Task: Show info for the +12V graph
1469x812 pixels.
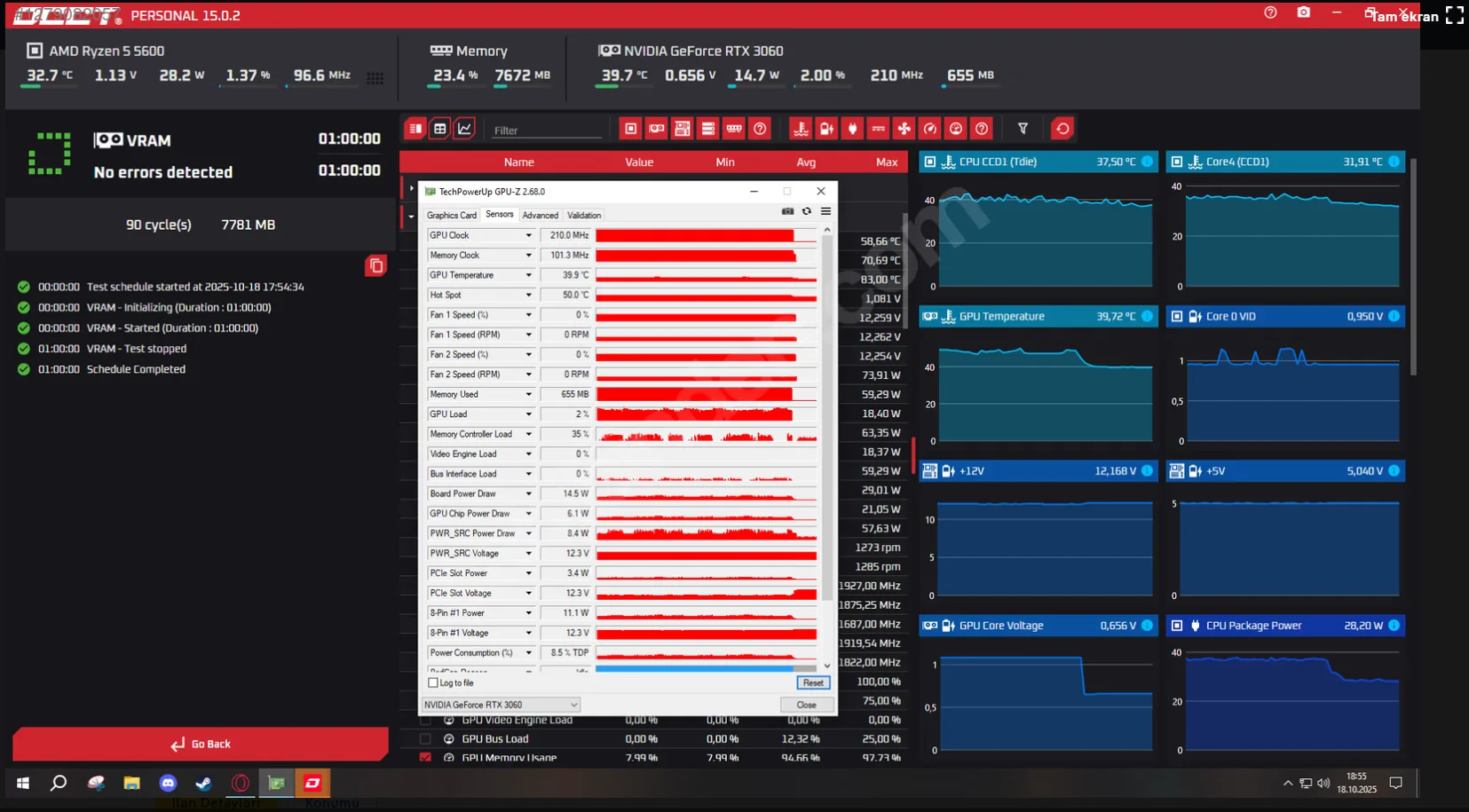Action: [1147, 470]
